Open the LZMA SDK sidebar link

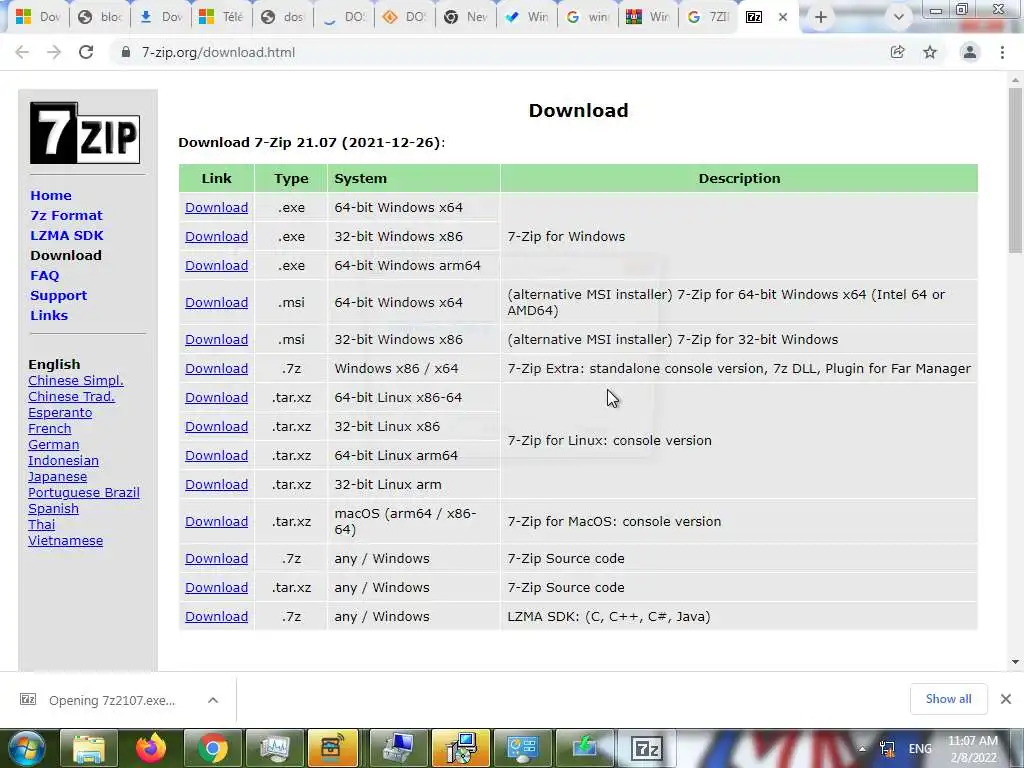[67, 235]
